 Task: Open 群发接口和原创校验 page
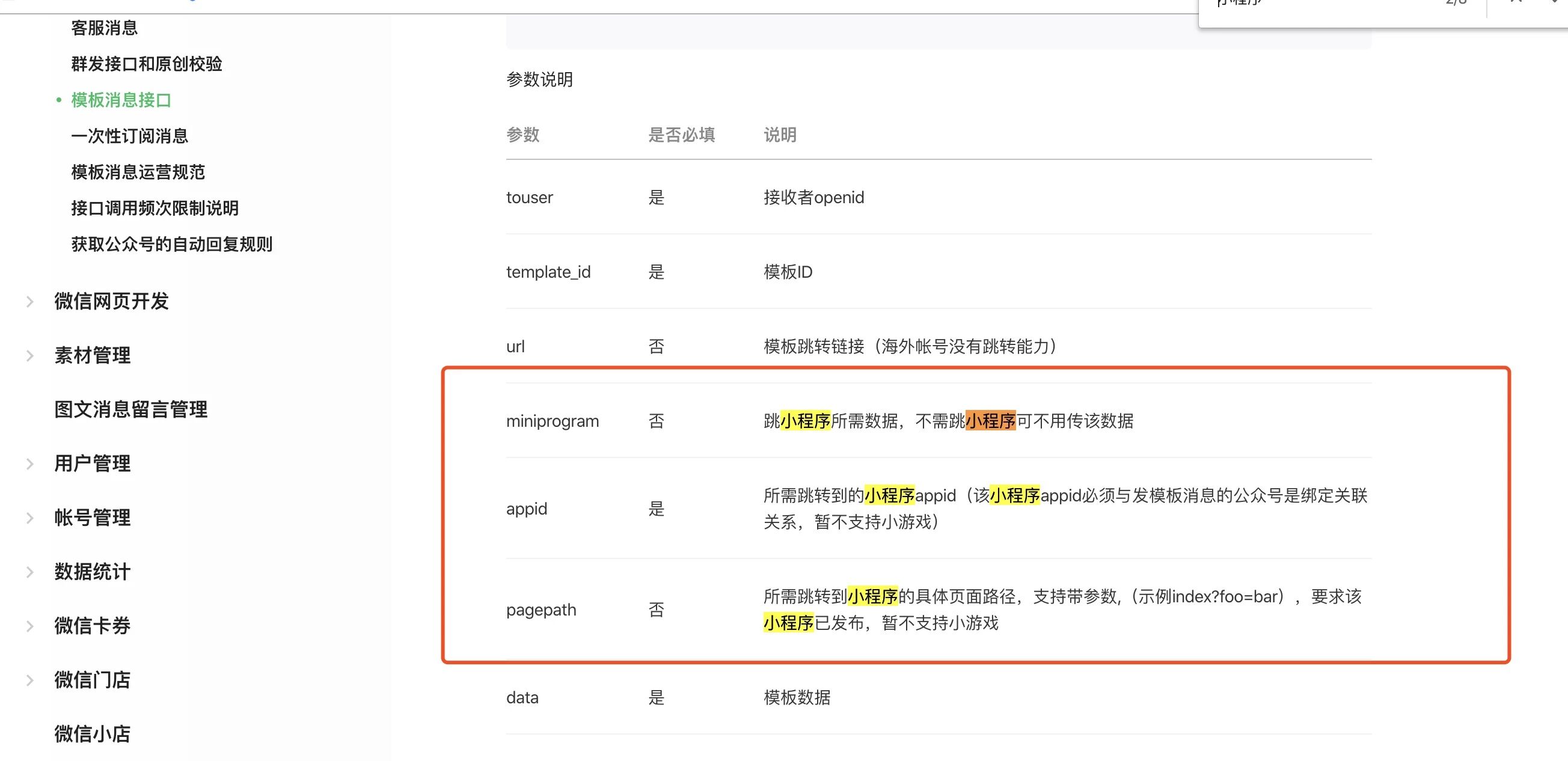[146, 64]
